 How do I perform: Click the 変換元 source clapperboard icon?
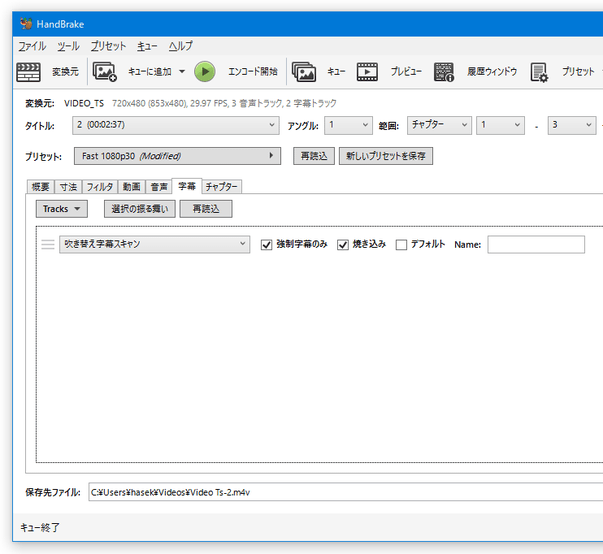[x=28, y=72]
